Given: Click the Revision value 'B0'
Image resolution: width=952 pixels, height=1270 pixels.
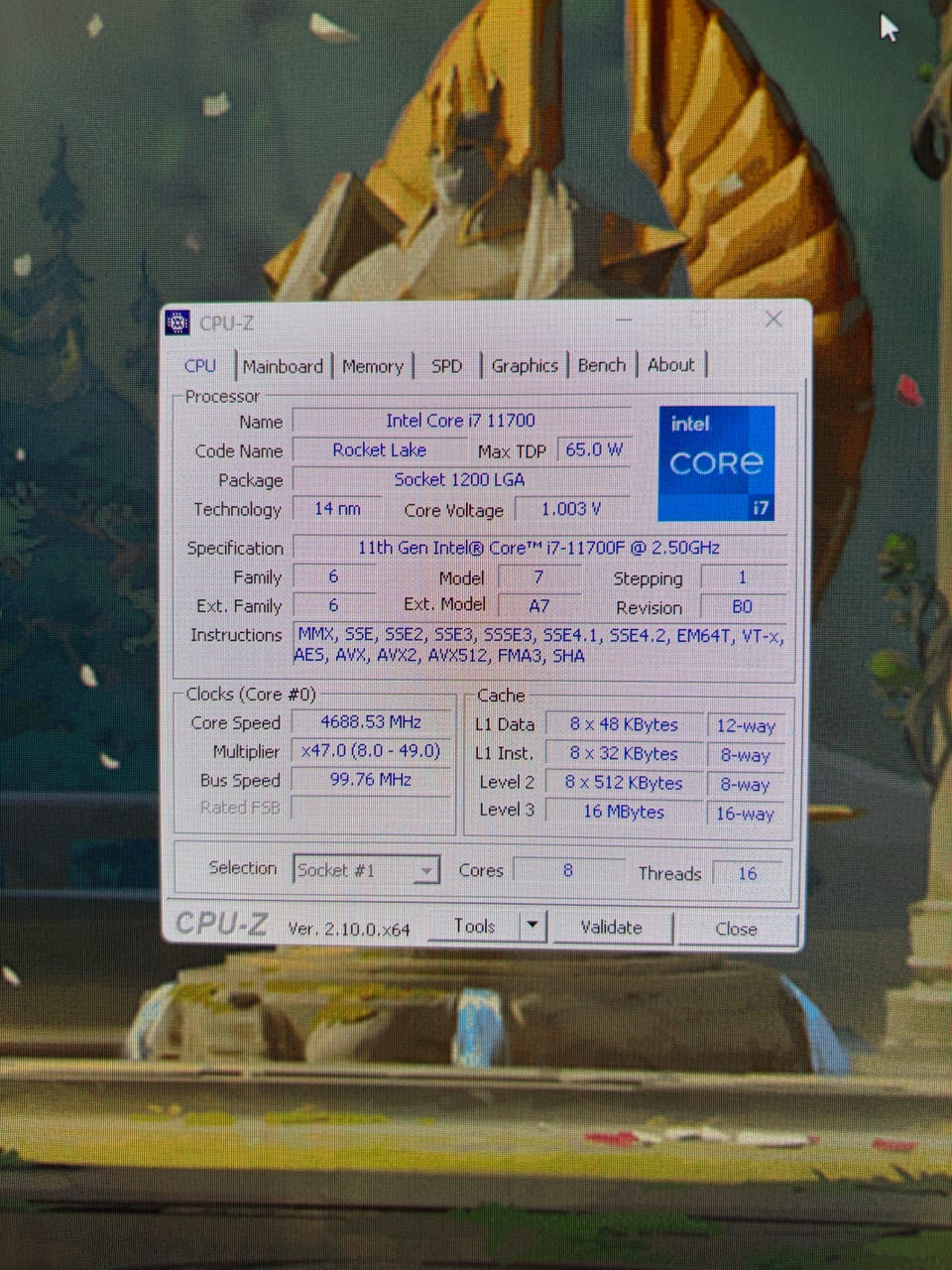Looking at the screenshot, I should click(743, 606).
